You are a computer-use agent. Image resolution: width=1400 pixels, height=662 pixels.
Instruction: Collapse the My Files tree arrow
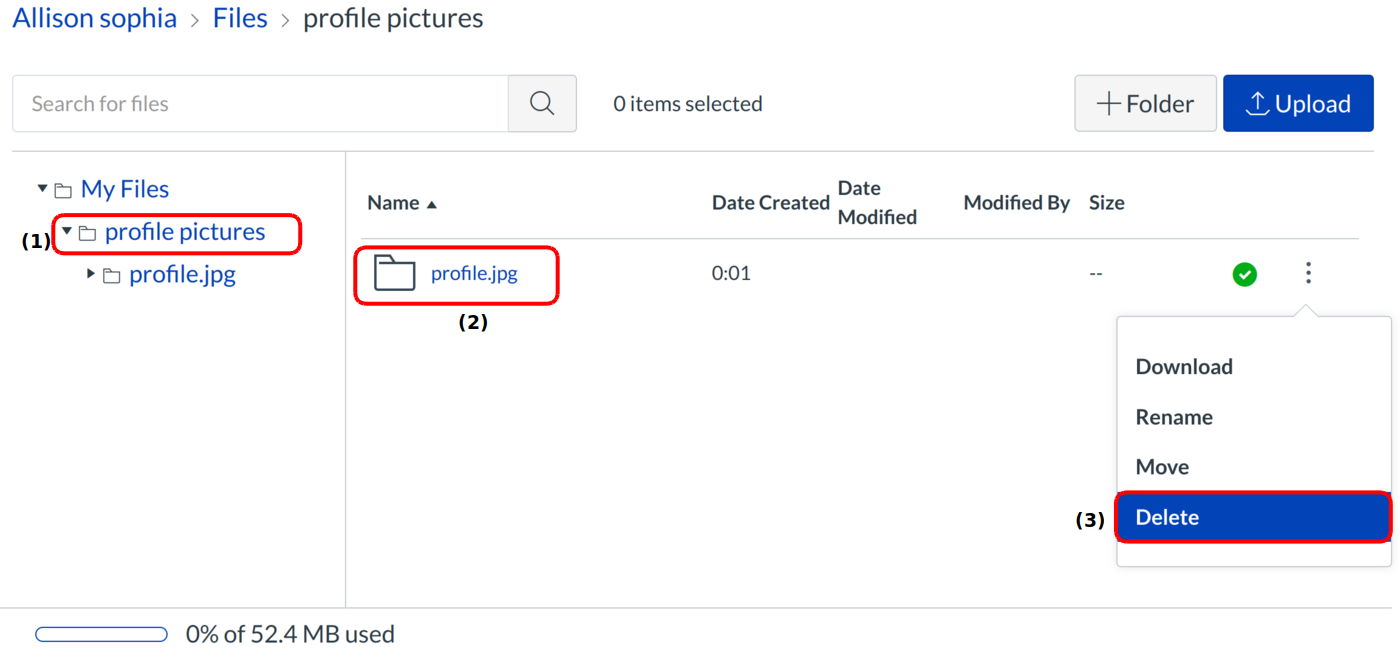pos(42,188)
